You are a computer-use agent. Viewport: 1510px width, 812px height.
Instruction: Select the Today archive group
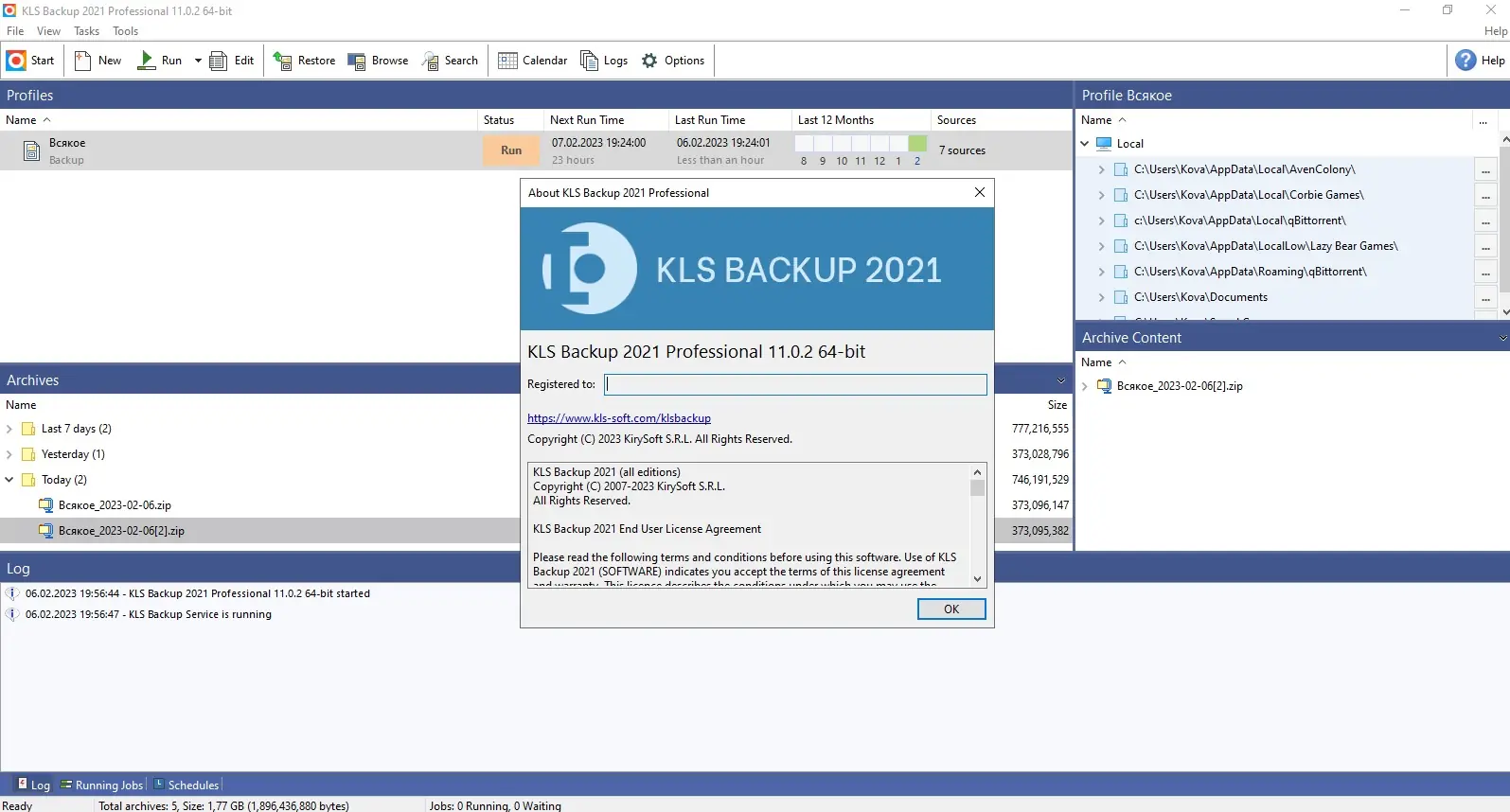point(63,480)
